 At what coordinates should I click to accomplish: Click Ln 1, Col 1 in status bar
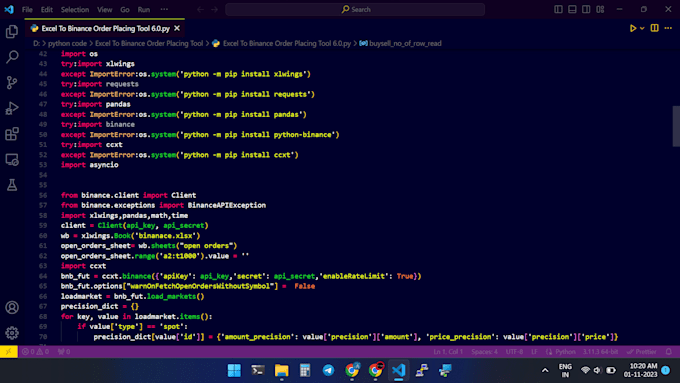[x=448, y=352]
